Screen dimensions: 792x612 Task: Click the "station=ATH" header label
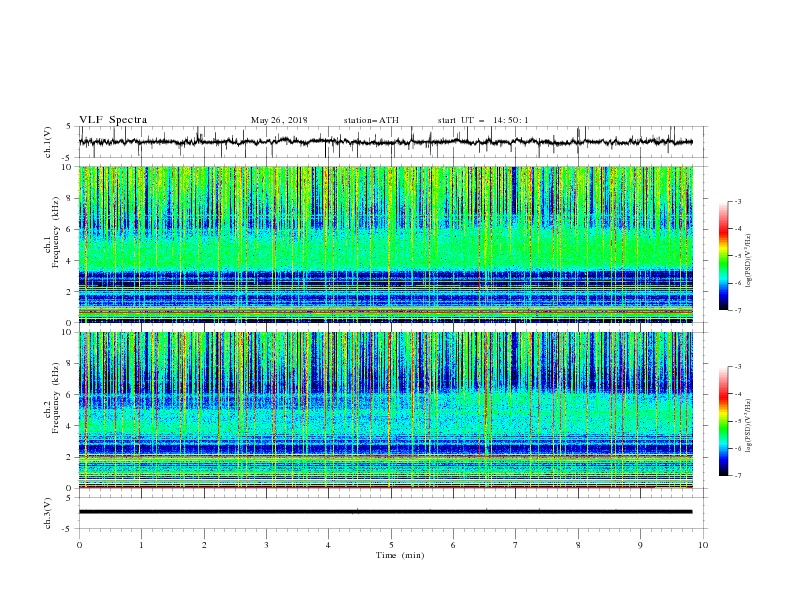tap(371, 120)
